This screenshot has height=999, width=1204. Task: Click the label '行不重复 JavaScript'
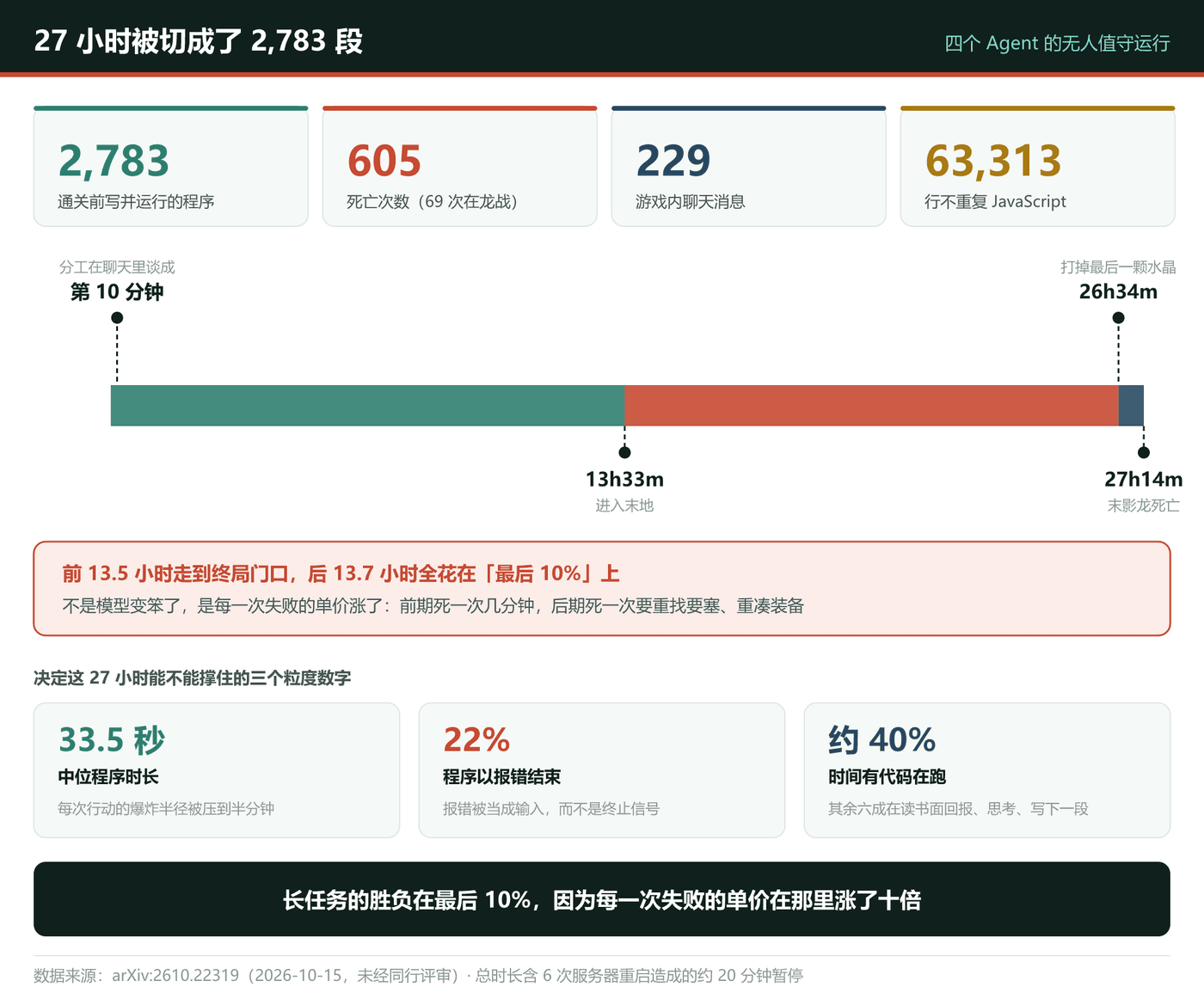coord(995,202)
